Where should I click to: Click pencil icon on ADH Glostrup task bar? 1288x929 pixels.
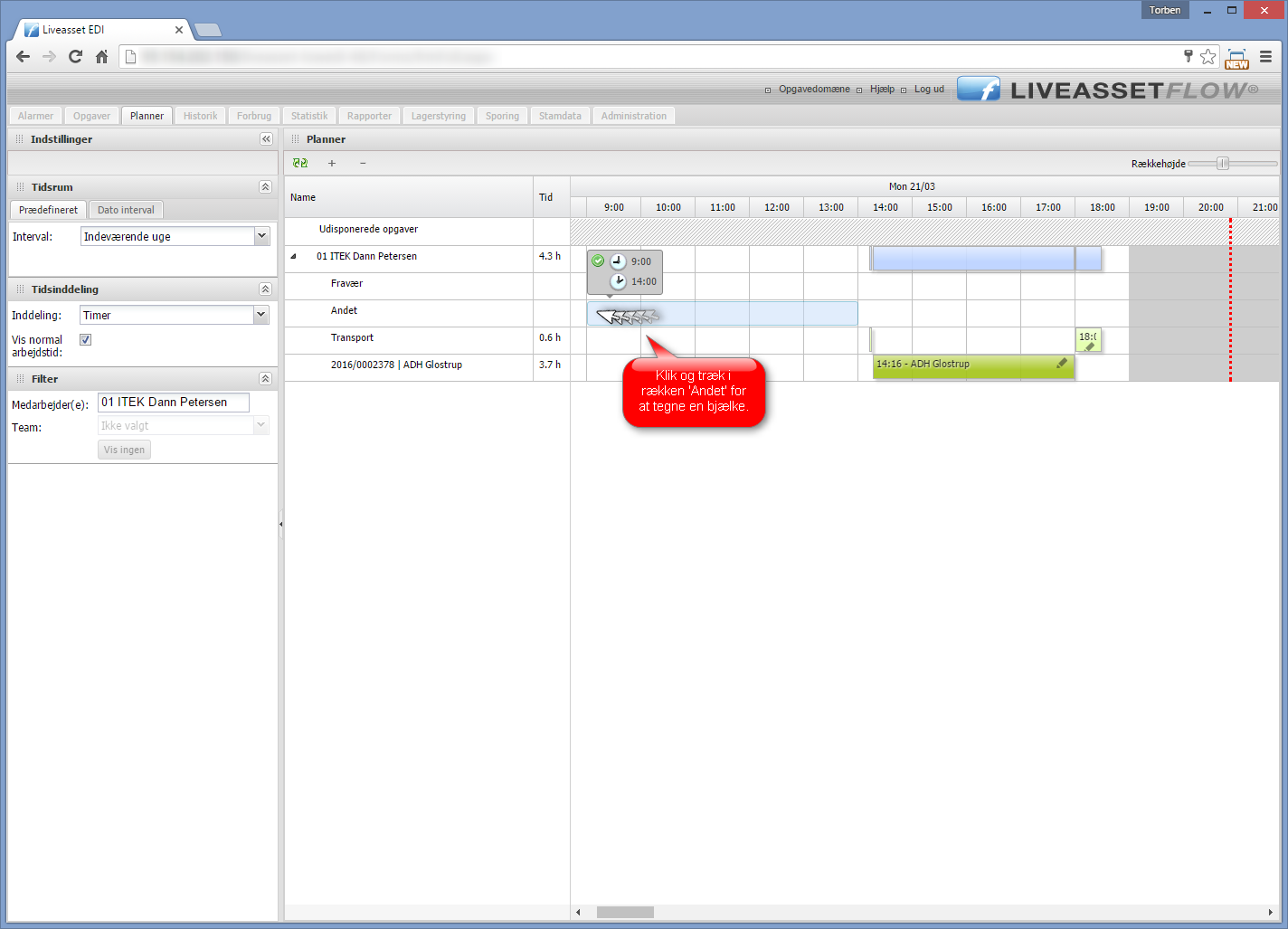tap(1062, 364)
